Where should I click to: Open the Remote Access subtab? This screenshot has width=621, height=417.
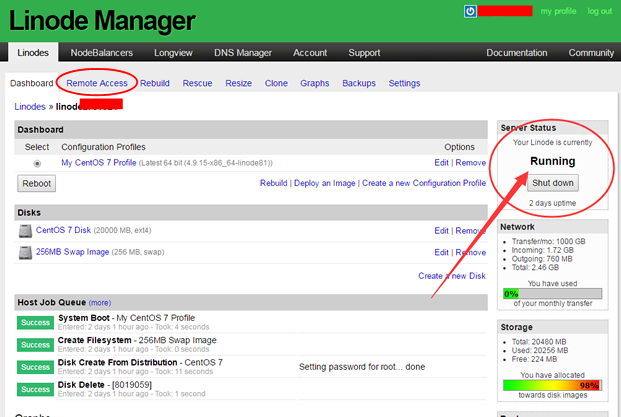point(97,83)
